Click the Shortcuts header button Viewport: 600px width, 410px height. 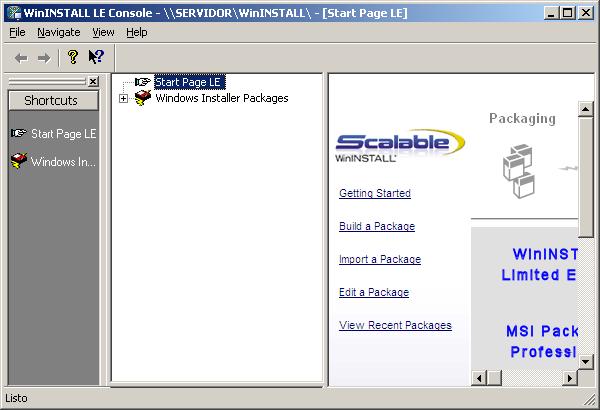pos(53,100)
